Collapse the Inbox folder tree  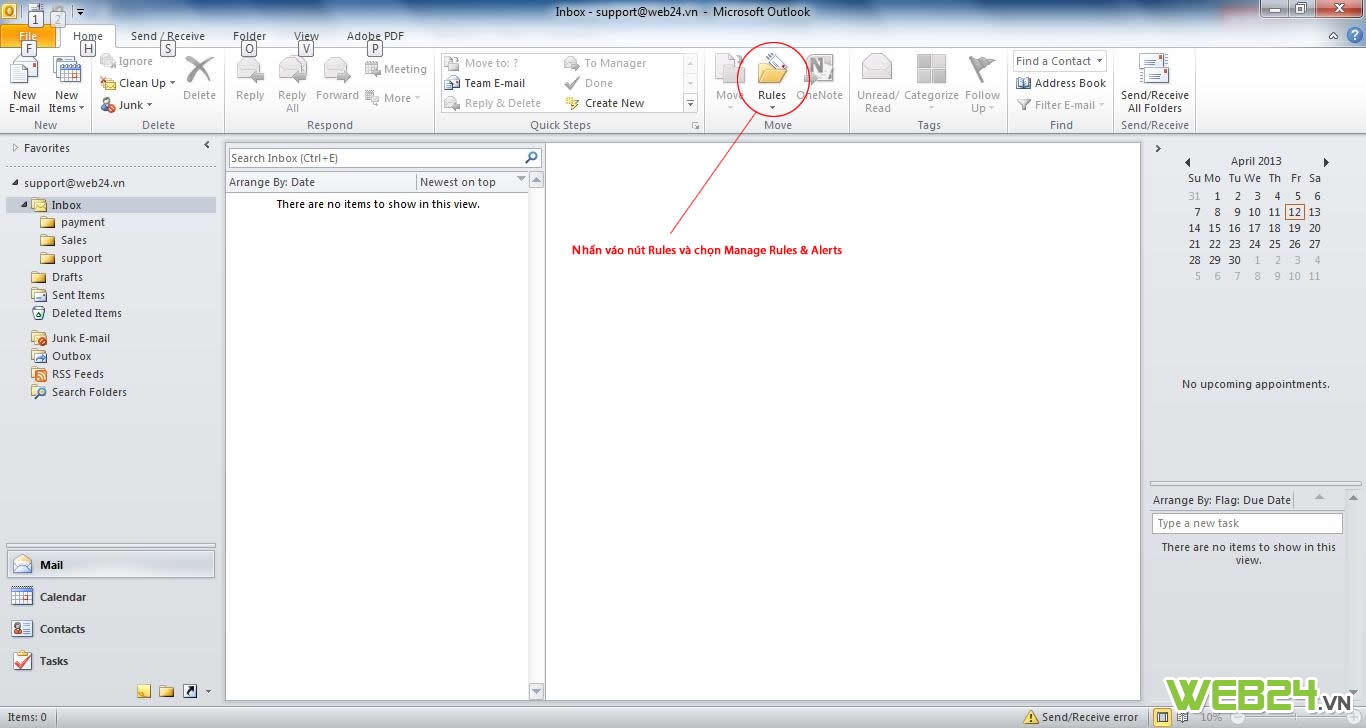tap(24, 205)
